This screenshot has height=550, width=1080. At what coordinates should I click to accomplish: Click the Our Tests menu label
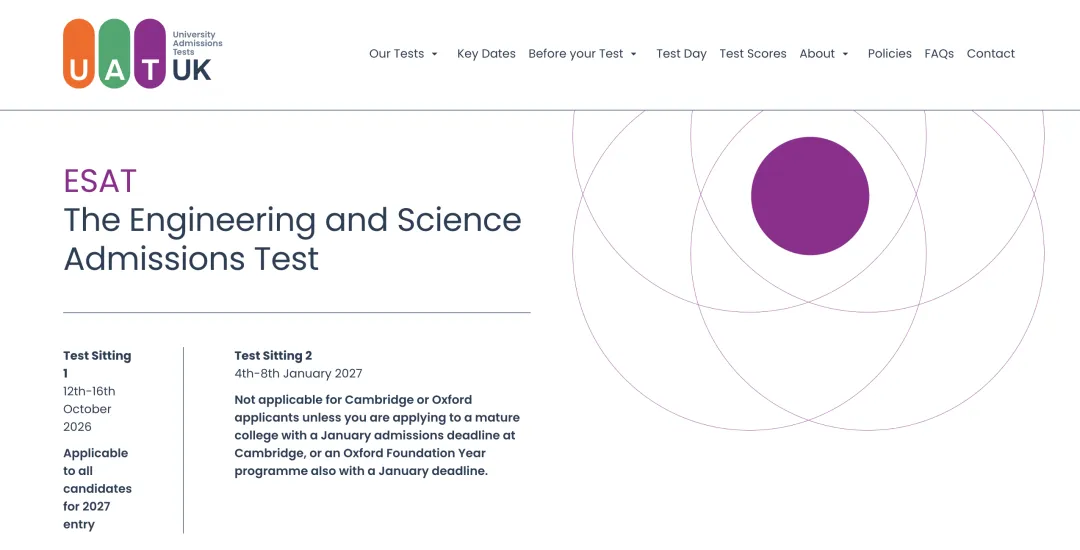point(397,54)
